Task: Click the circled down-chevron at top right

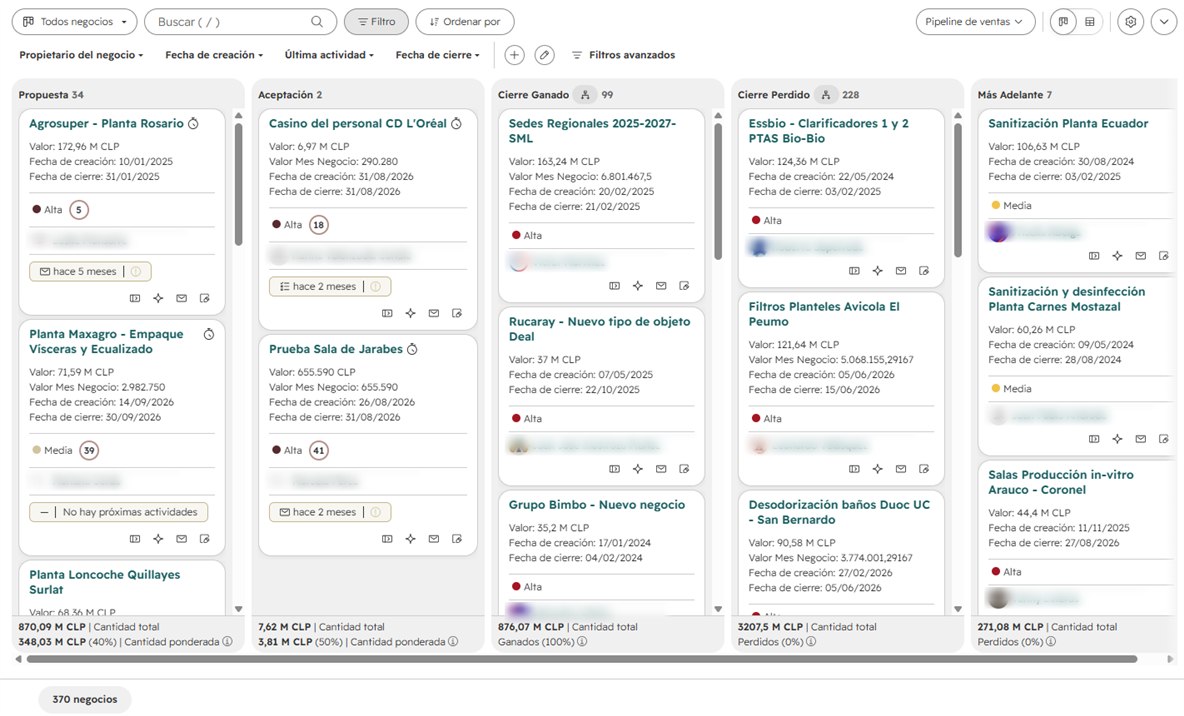Action: tap(1164, 22)
